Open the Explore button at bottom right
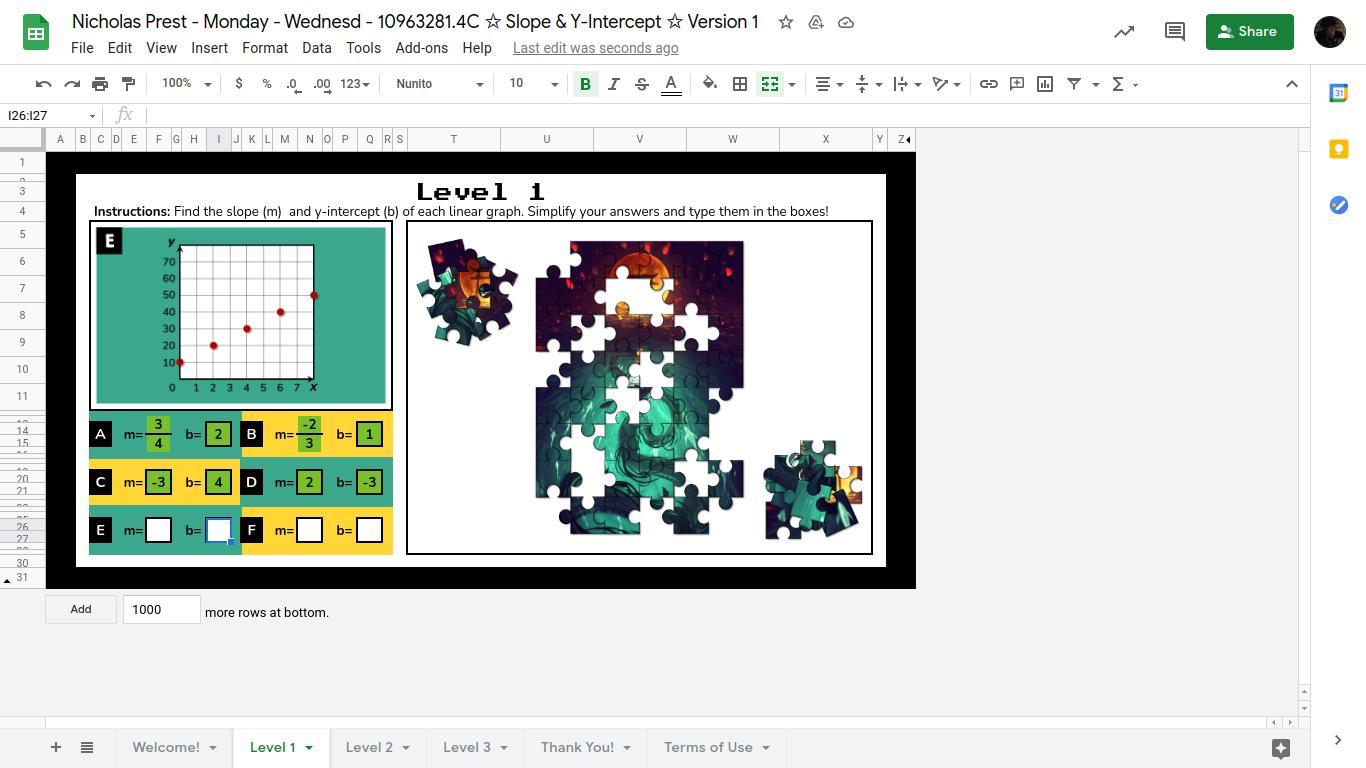Screen dimensions: 1366x768 (x=1280, y=748)
